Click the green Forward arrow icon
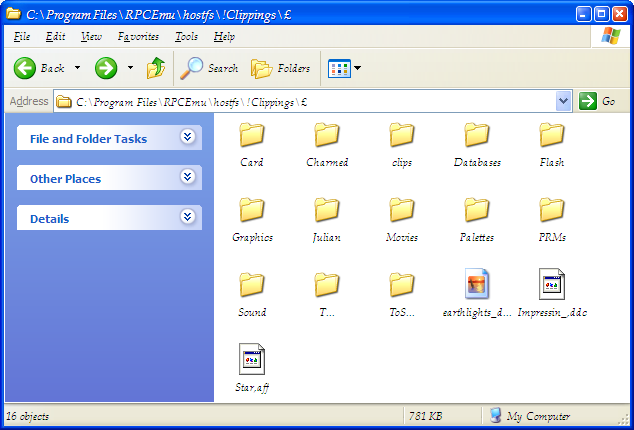Screen dimensions: 634x430 106,68
